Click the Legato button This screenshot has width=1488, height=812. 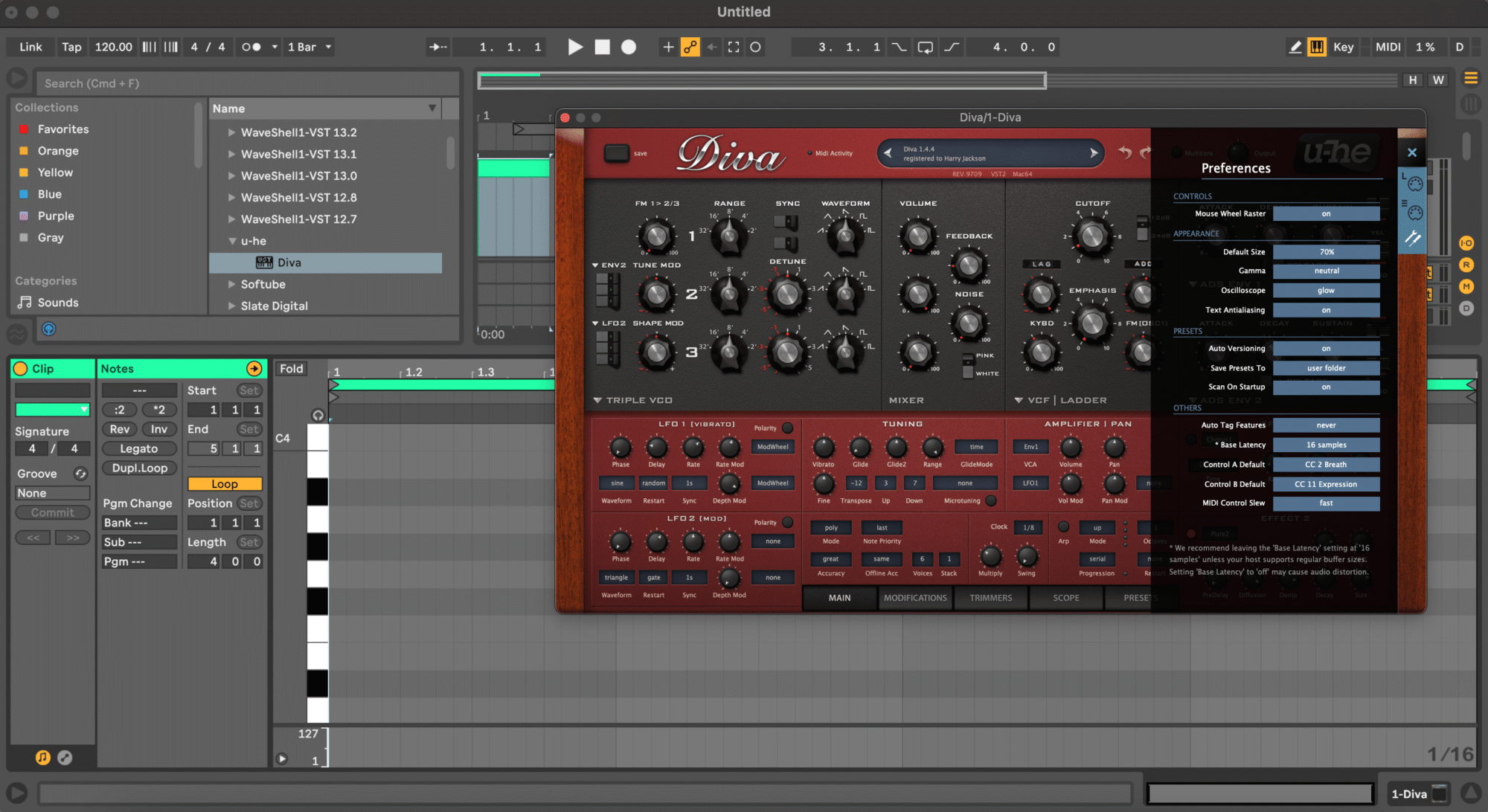click(139, 448)
